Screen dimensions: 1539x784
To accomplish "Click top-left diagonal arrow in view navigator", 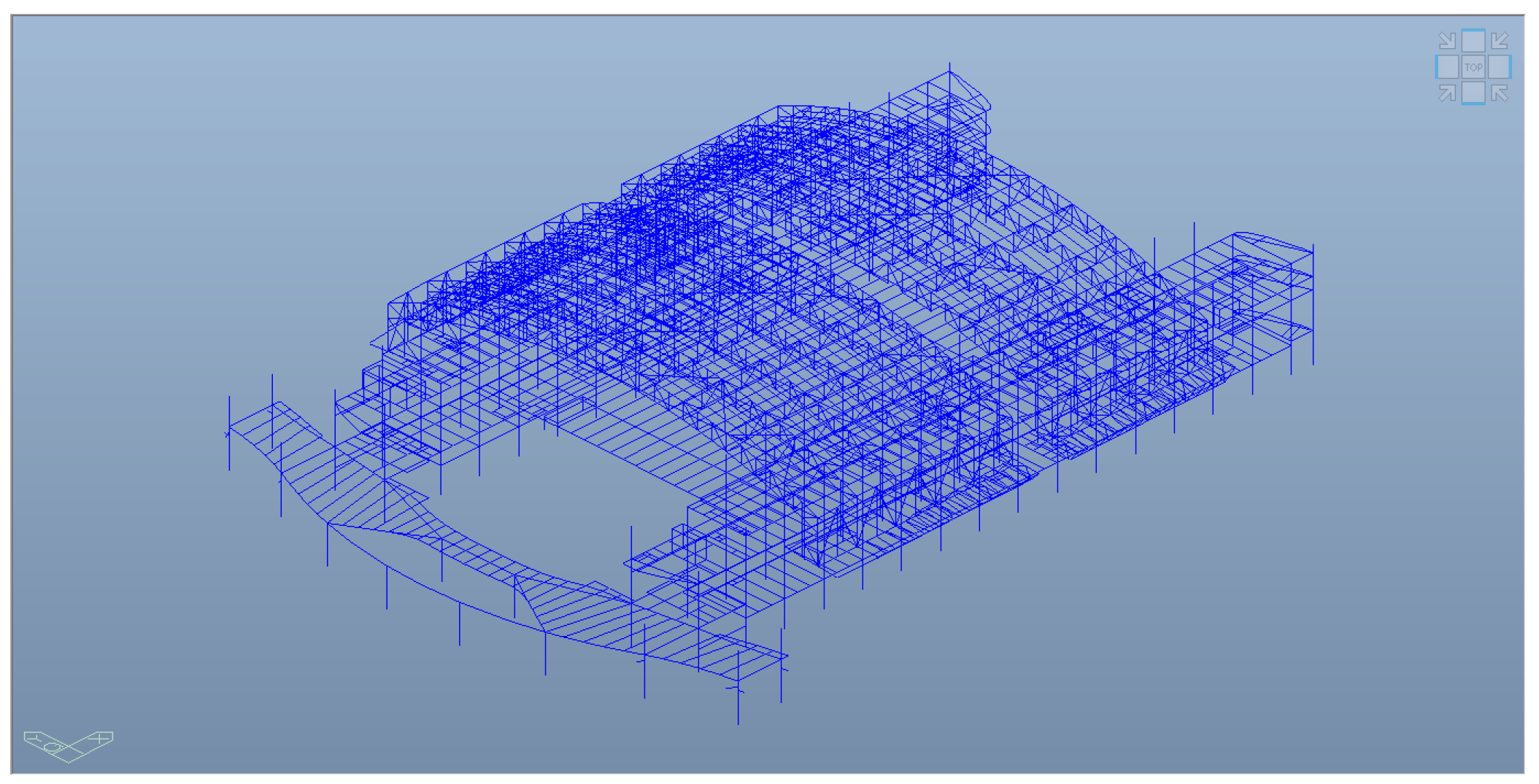I will pyautogui.click(x=1446, y=41).
